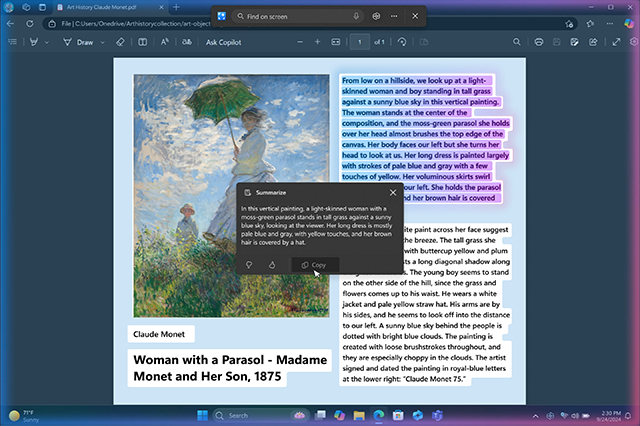Image resolution: width=640 pixels, height=426 pixels.
Task: Open the Click to Do overlay icon
Action: tap(222, 16)
